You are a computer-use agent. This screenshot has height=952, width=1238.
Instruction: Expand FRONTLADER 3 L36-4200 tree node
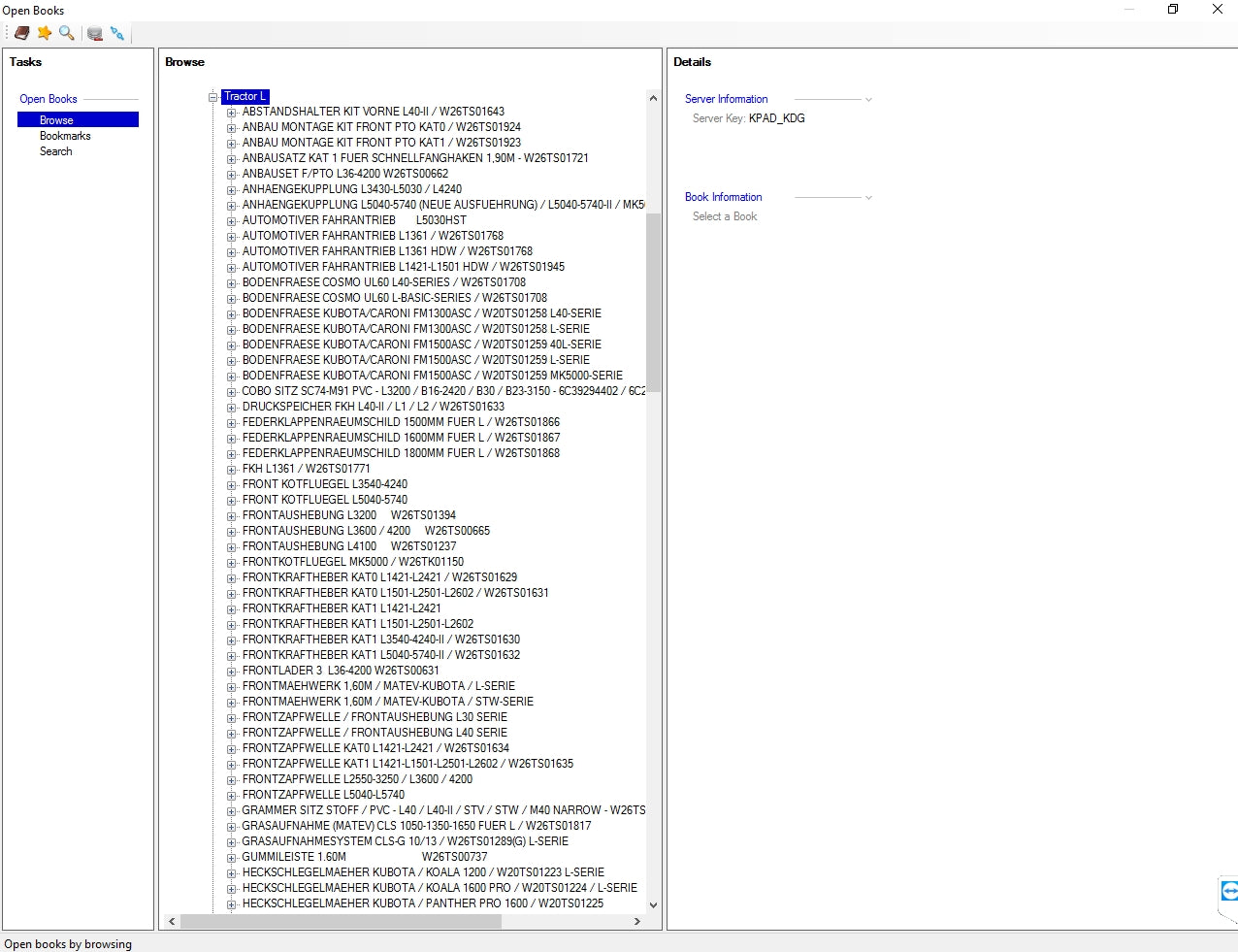[232, 672]
